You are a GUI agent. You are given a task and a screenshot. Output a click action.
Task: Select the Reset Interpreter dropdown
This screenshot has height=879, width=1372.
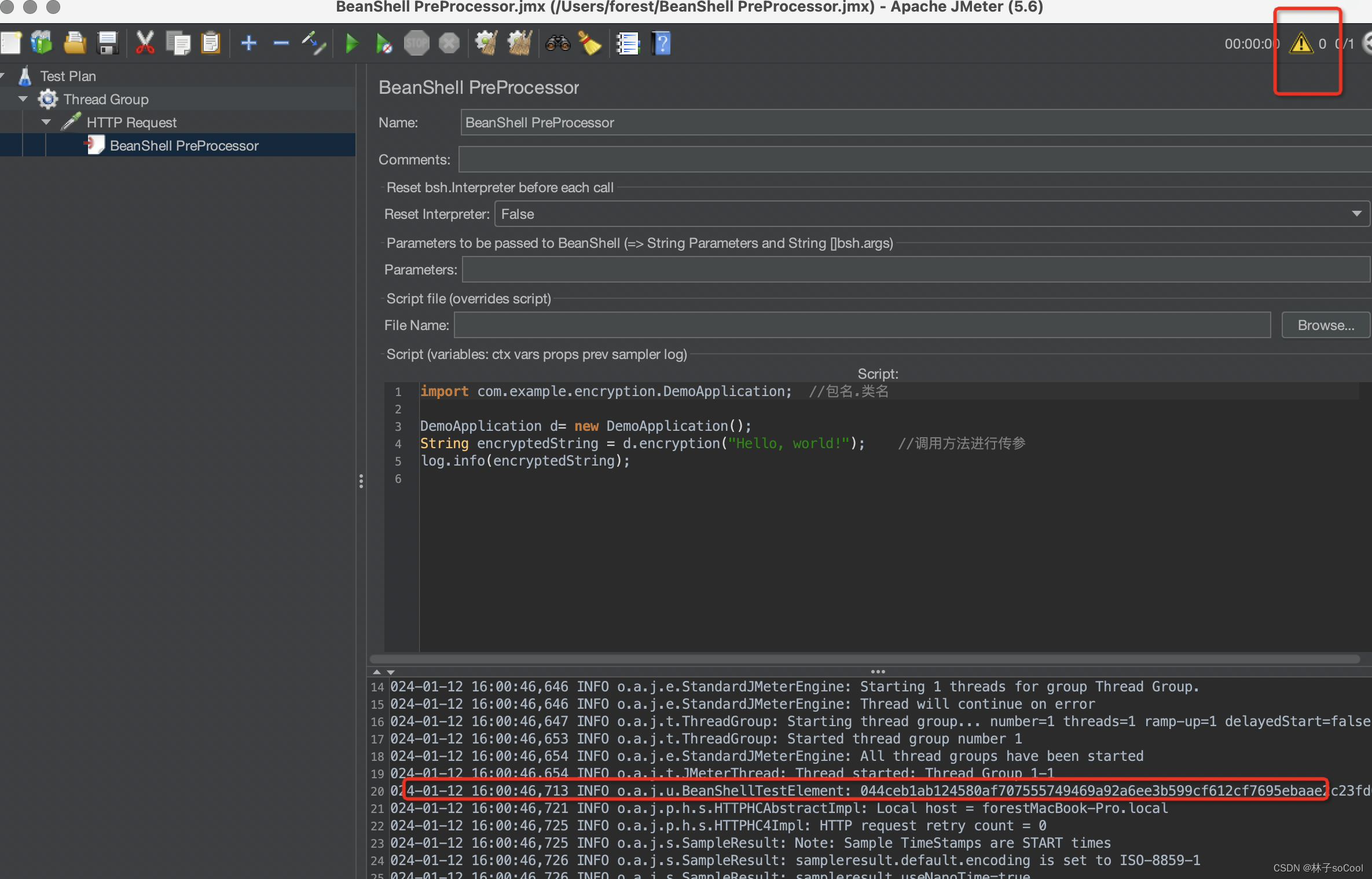click(927, 214)
